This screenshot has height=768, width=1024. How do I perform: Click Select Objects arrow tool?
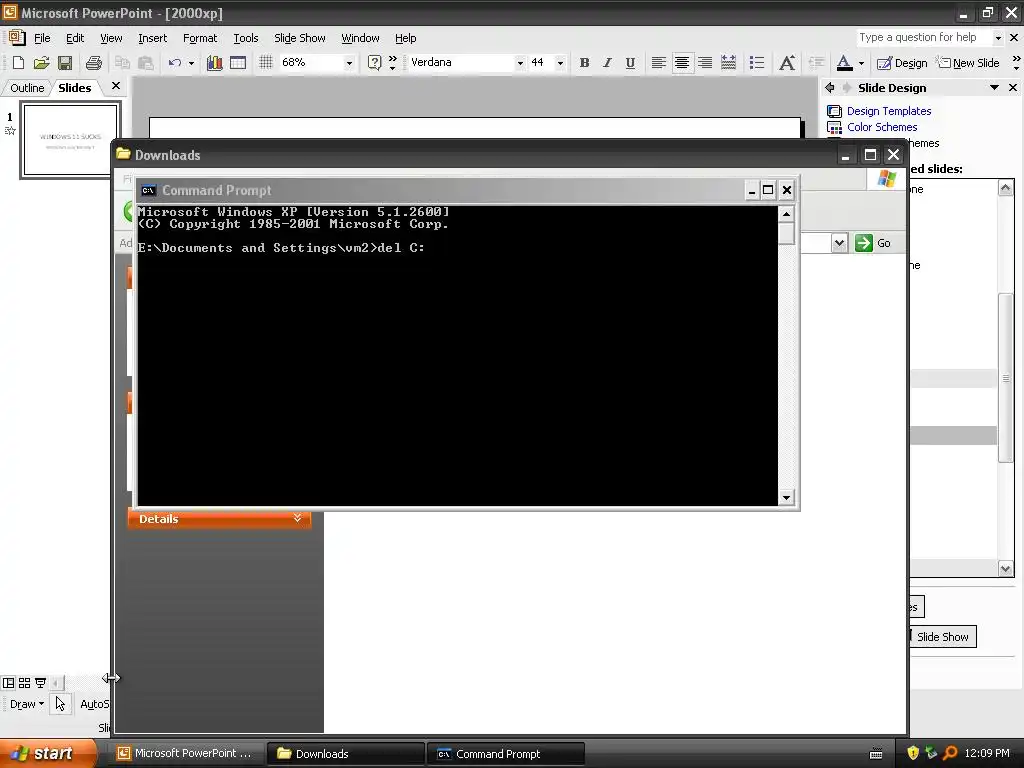(60, 704)
